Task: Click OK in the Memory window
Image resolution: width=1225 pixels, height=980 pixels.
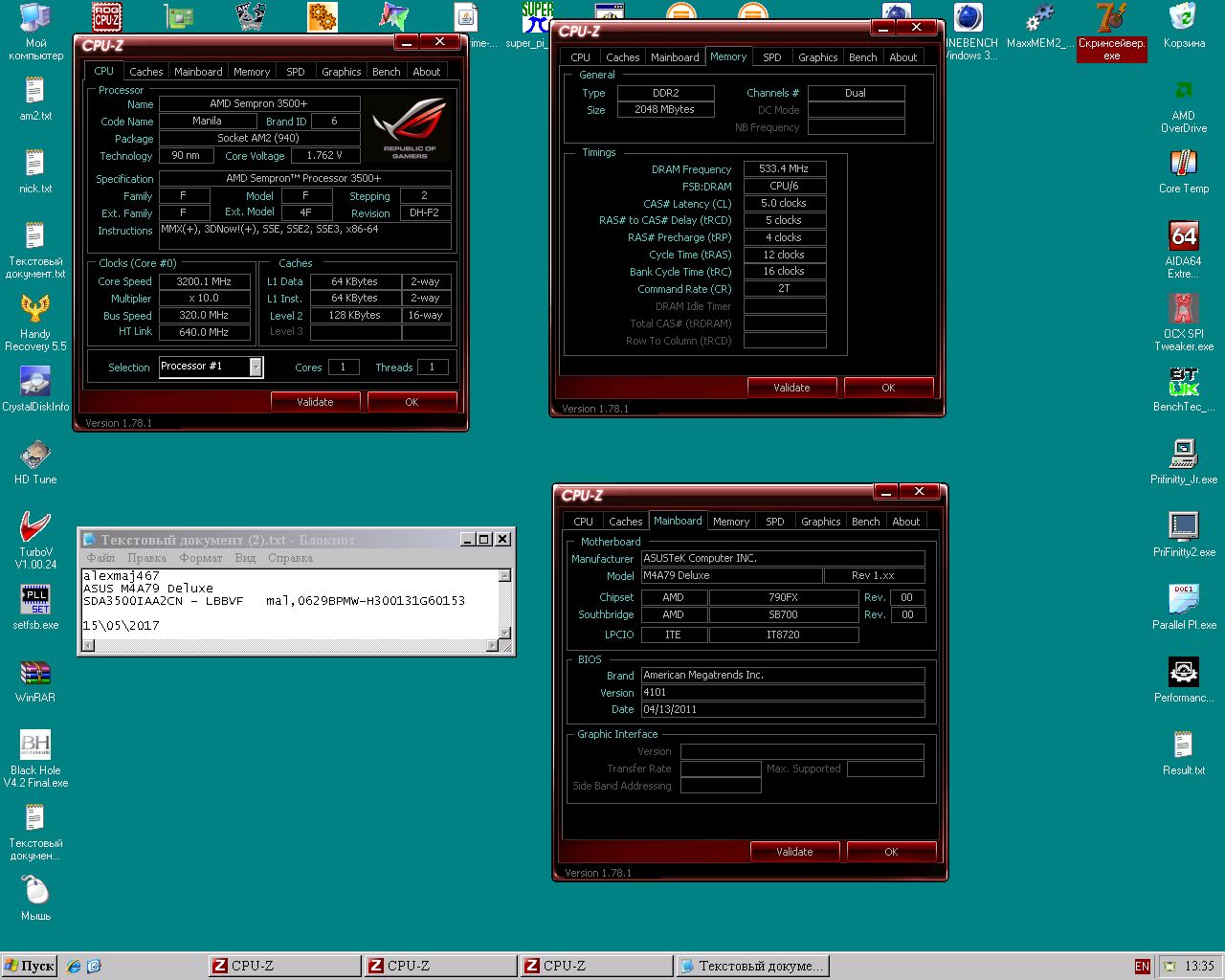Action: (888, 388)
